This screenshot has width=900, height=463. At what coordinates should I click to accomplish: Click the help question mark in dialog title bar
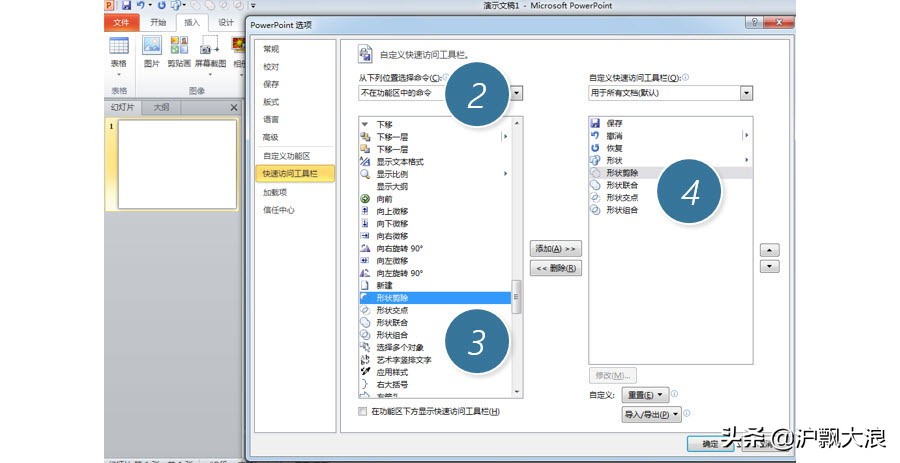(x=754, y=22)
